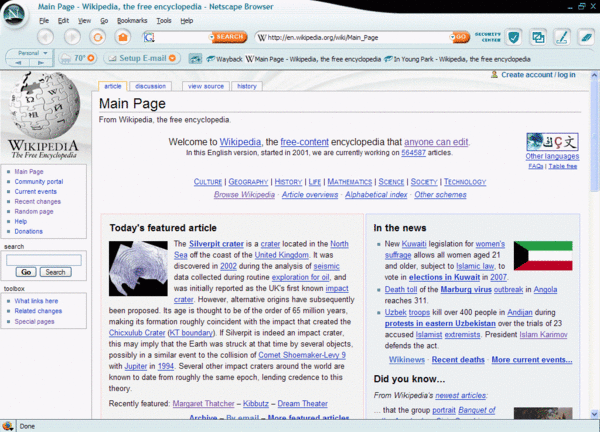Click the sidebar Search button
The height and width of the screenshot is (432, 600).
tap(55, 272)
